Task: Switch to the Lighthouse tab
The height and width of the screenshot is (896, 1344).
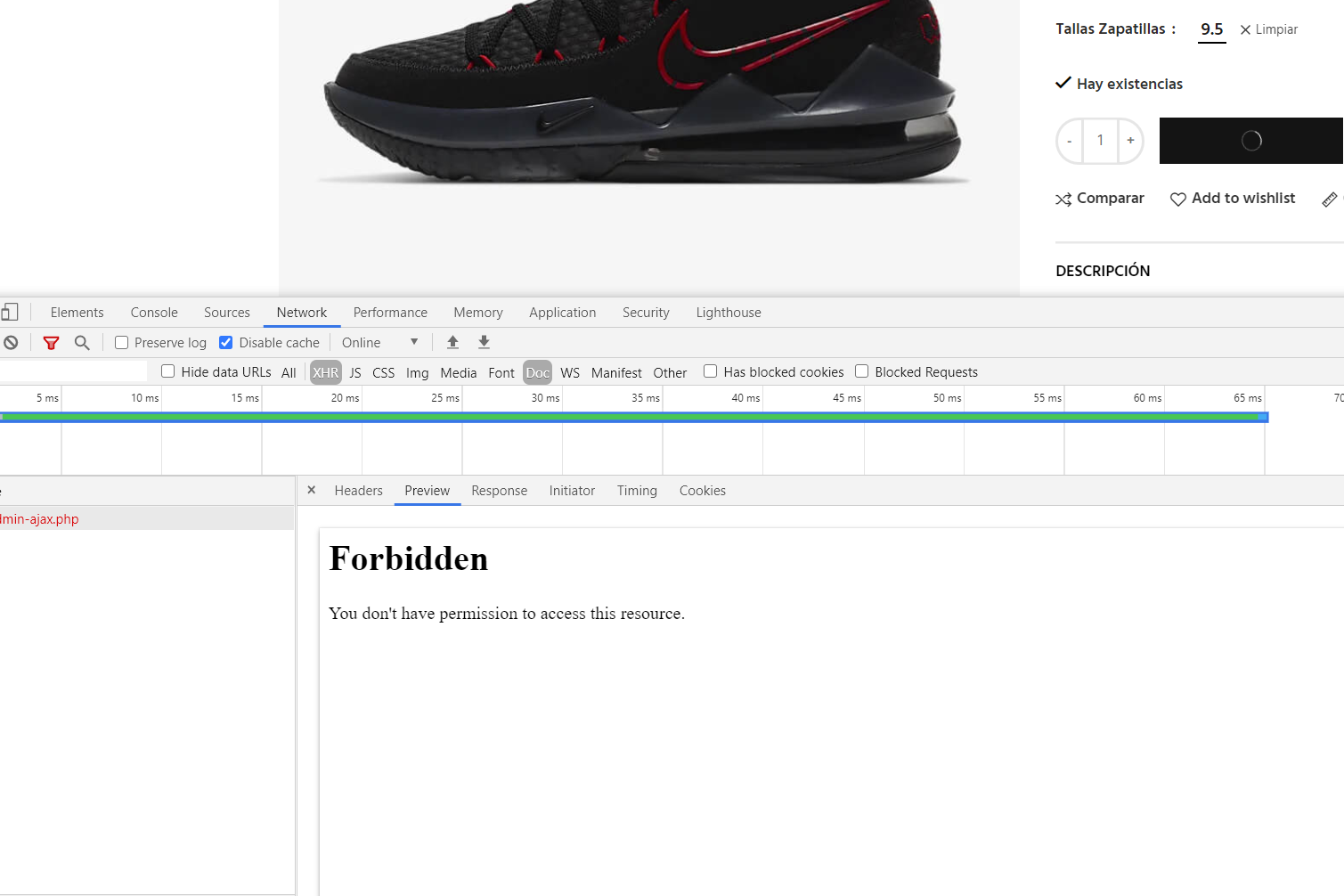Action: click(729, 313)
